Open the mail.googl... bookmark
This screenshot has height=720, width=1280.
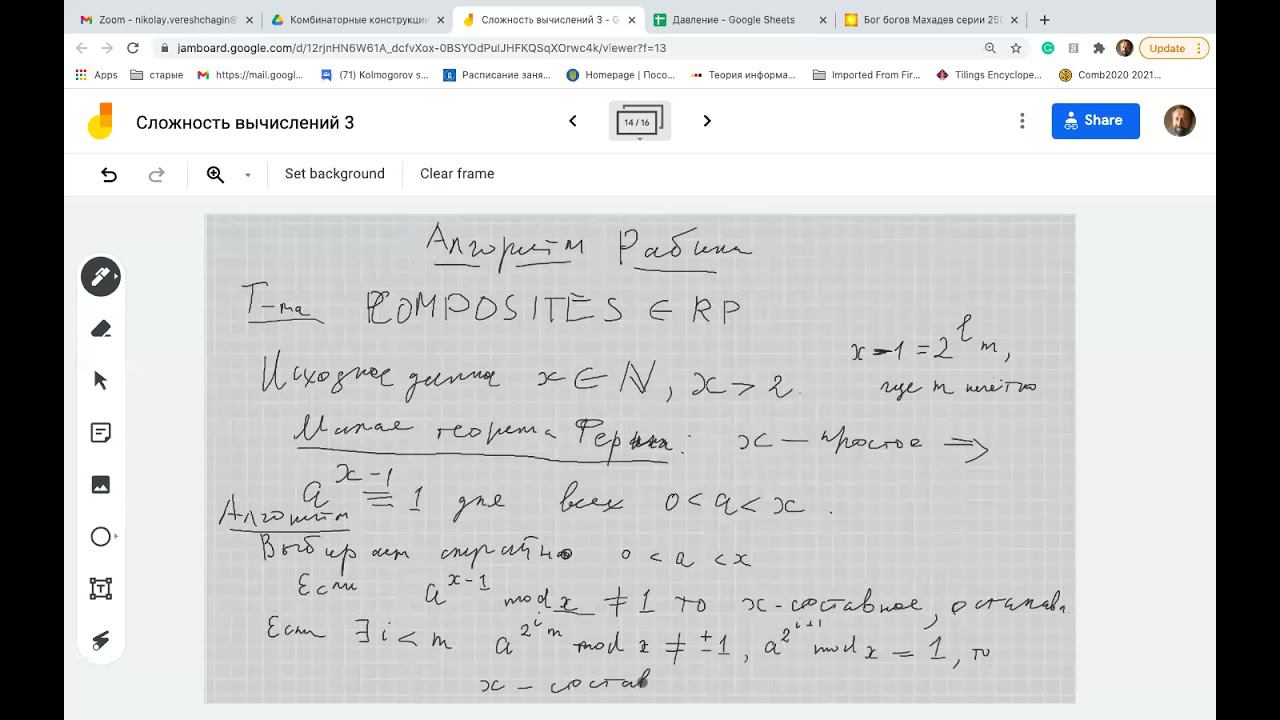(250, 75)
